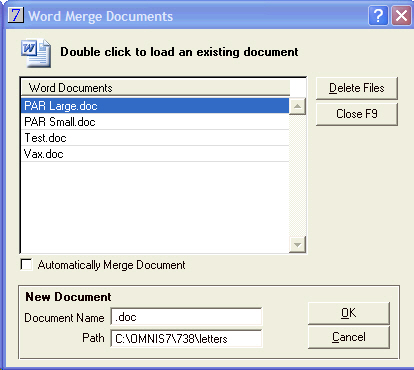Confirm with the OK button
The width and height of the screenshot is (414, 370).
349,313
